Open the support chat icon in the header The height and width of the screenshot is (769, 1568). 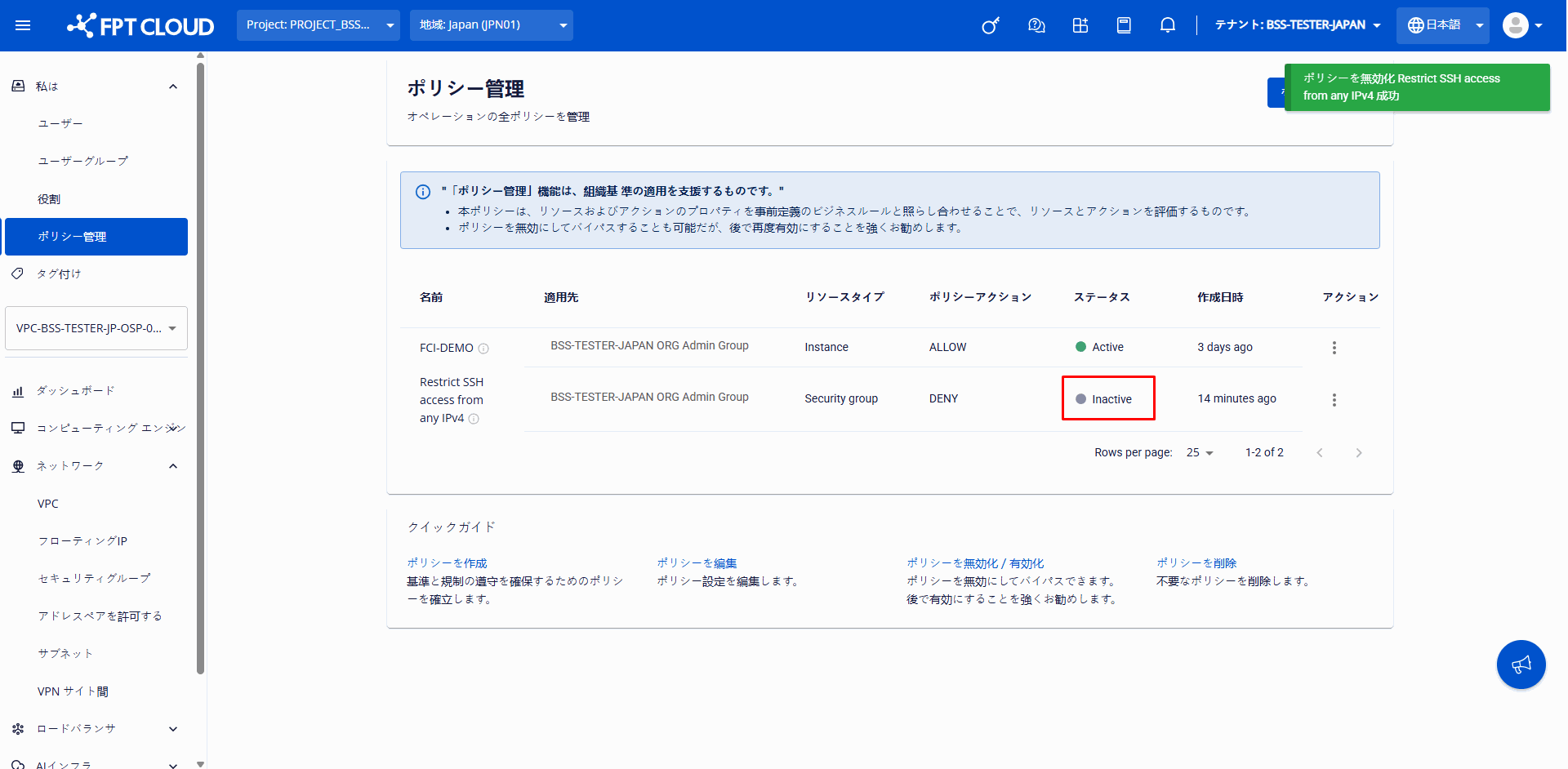1036,25
